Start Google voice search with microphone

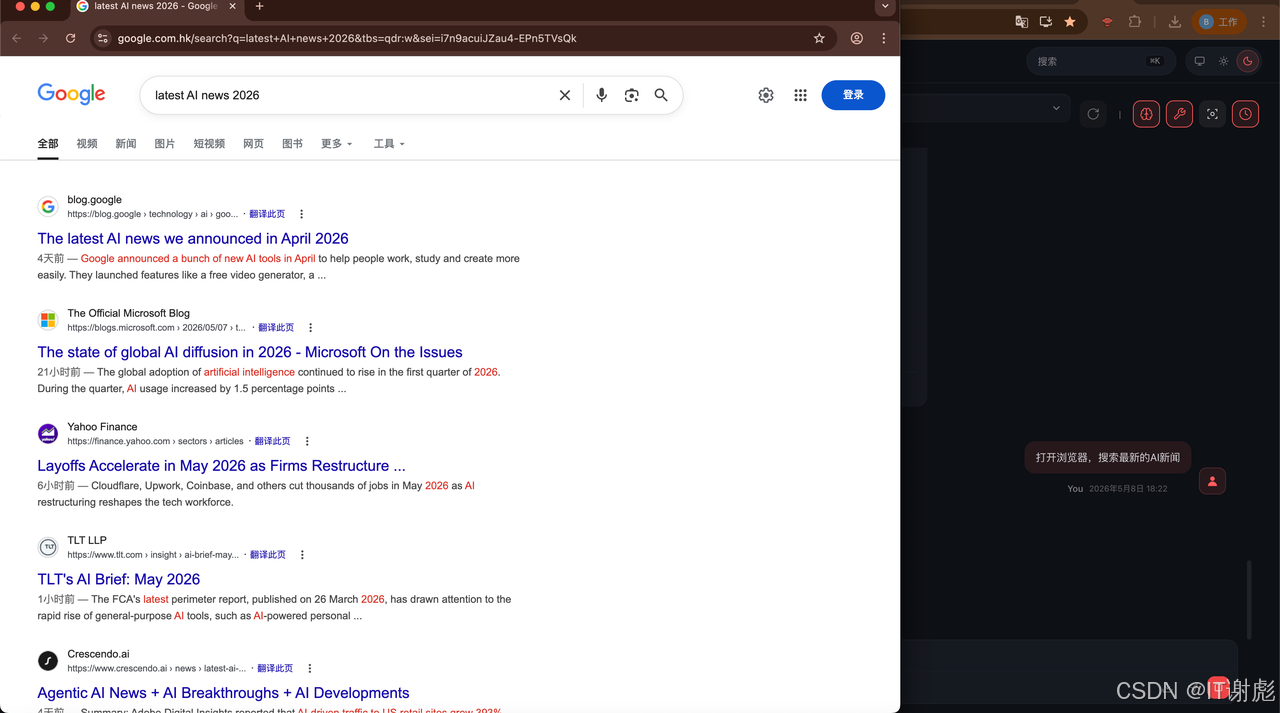point(601,95)
